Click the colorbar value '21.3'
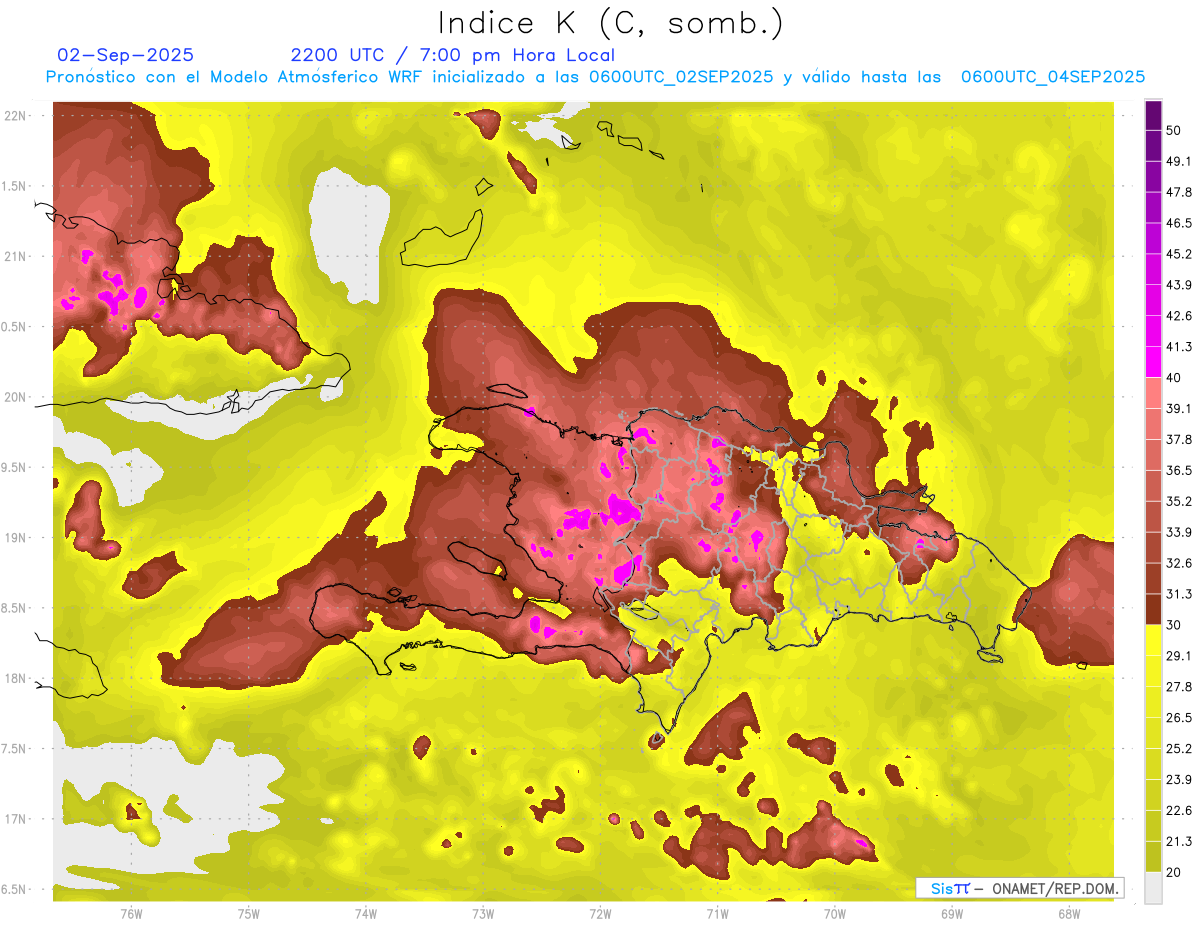Image resolution: width=1200 pixels, height=927 pixels. (x=1178, y=841)
